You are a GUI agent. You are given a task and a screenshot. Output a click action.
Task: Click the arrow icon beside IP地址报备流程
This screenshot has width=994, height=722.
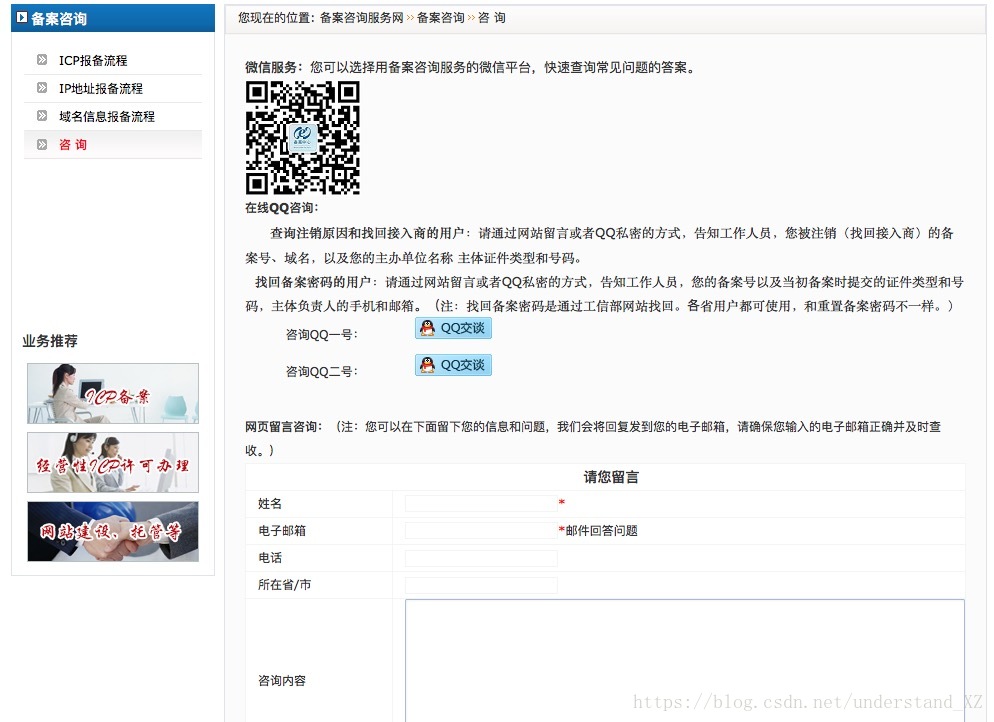pyautogui.click(x=42, y=87)
